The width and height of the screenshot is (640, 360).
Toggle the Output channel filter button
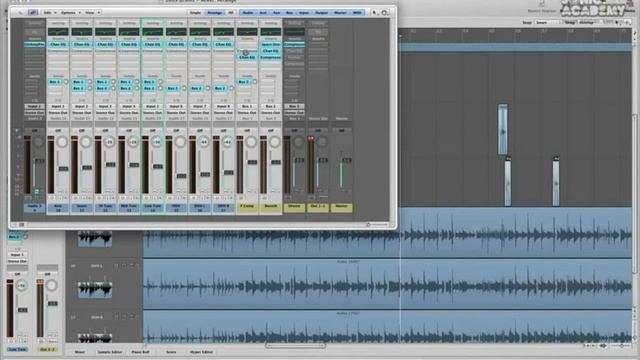pyautogui.click(x=321, y=13)
